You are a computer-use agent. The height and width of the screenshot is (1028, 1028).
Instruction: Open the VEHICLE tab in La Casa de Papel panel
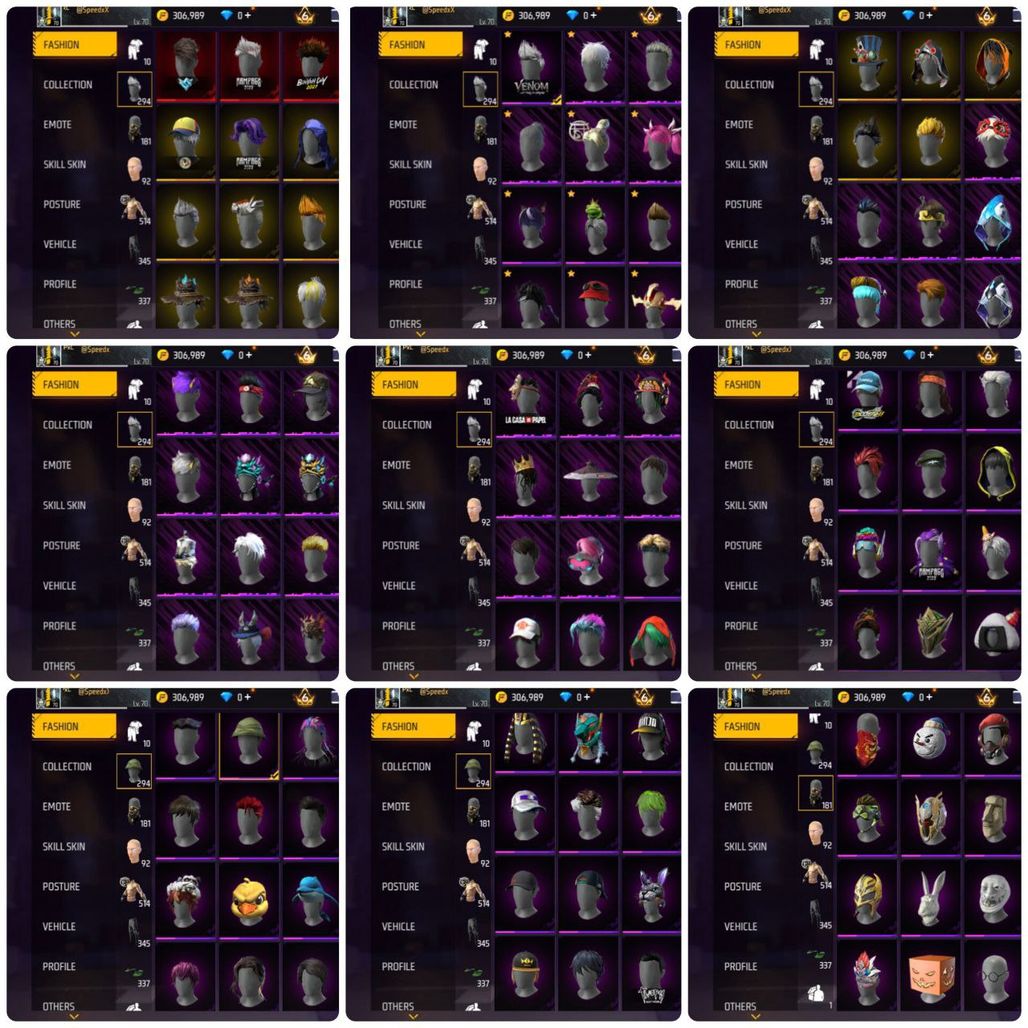[x=399, y=585]
